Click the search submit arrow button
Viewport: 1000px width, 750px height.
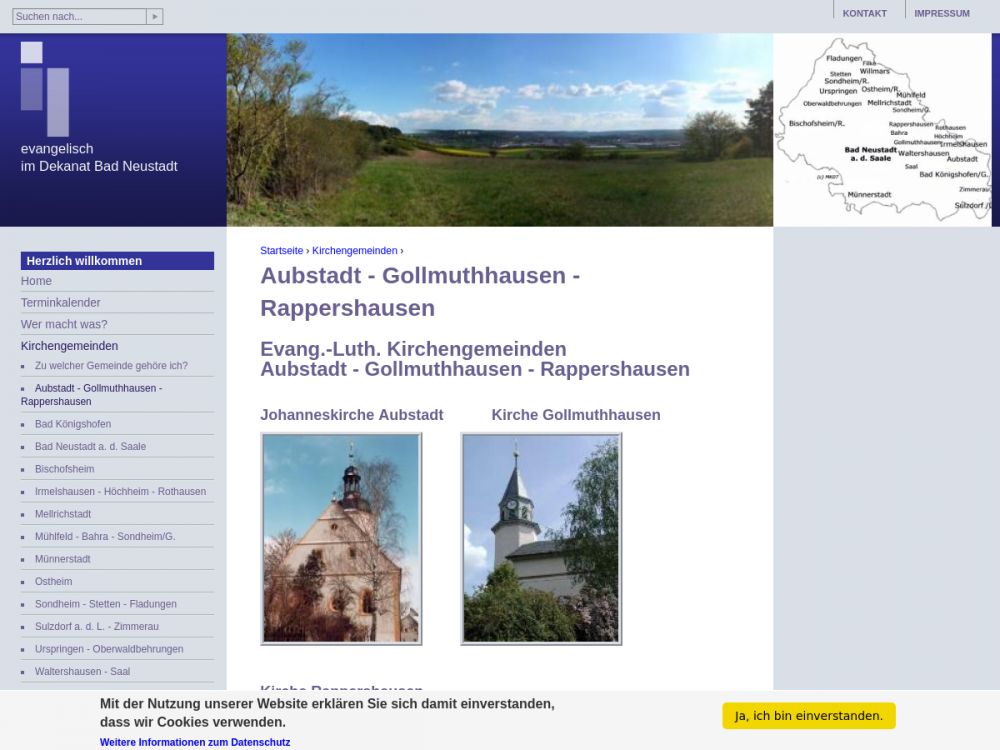(154, 17)
